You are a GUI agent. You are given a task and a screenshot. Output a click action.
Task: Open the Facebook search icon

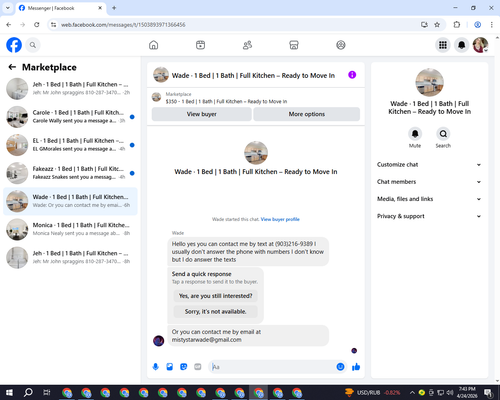coord(33,45)
